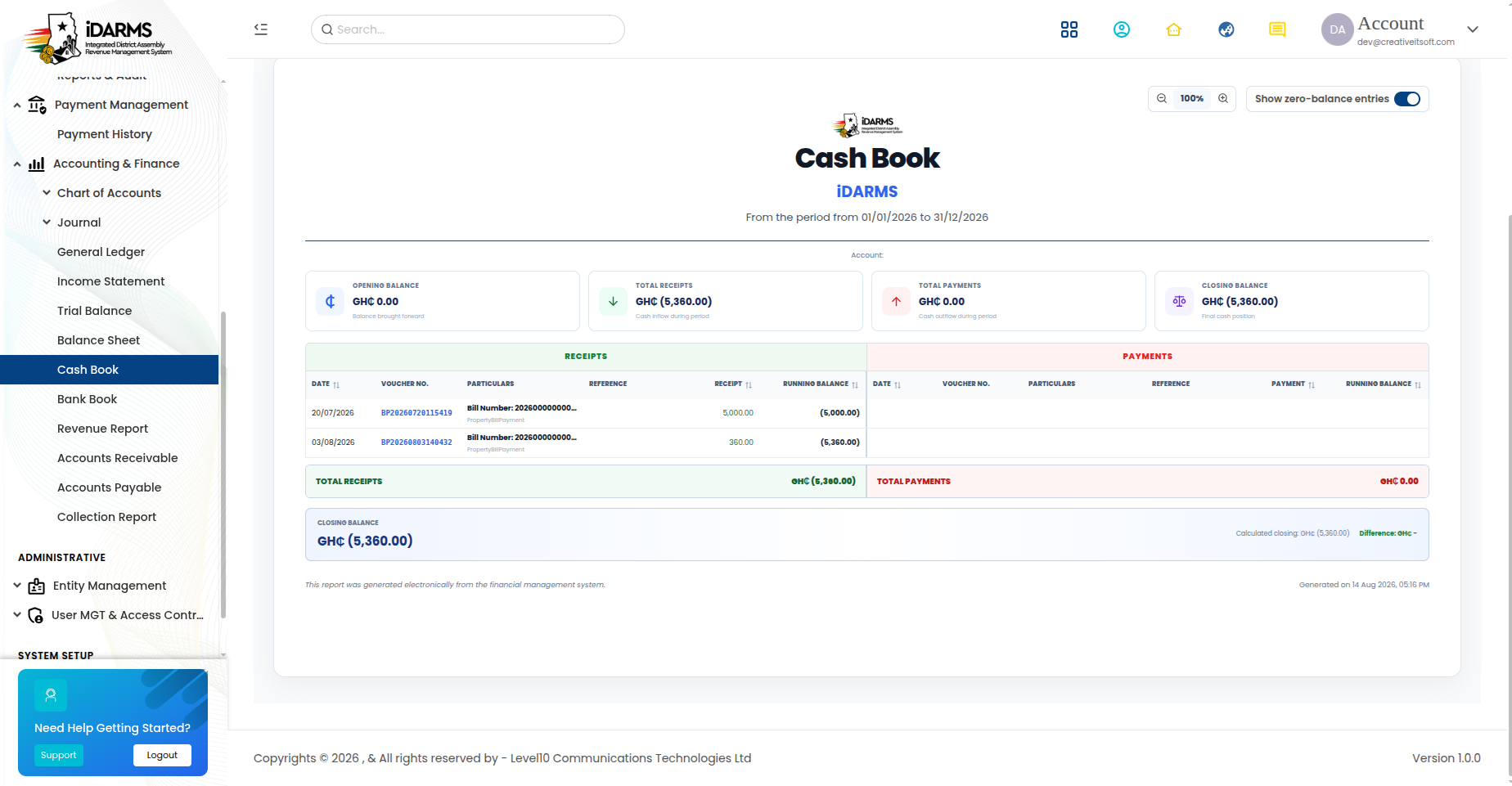
Task: Open the user profile icon
Action: pos(1122,29)
